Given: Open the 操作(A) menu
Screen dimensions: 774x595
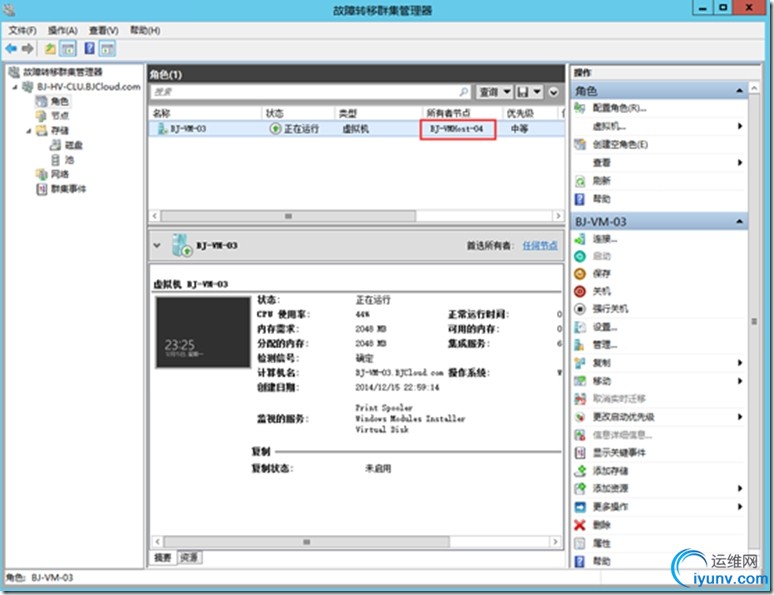Looking at the screenshot, I should pyautogui.click(x=63, y=30).
